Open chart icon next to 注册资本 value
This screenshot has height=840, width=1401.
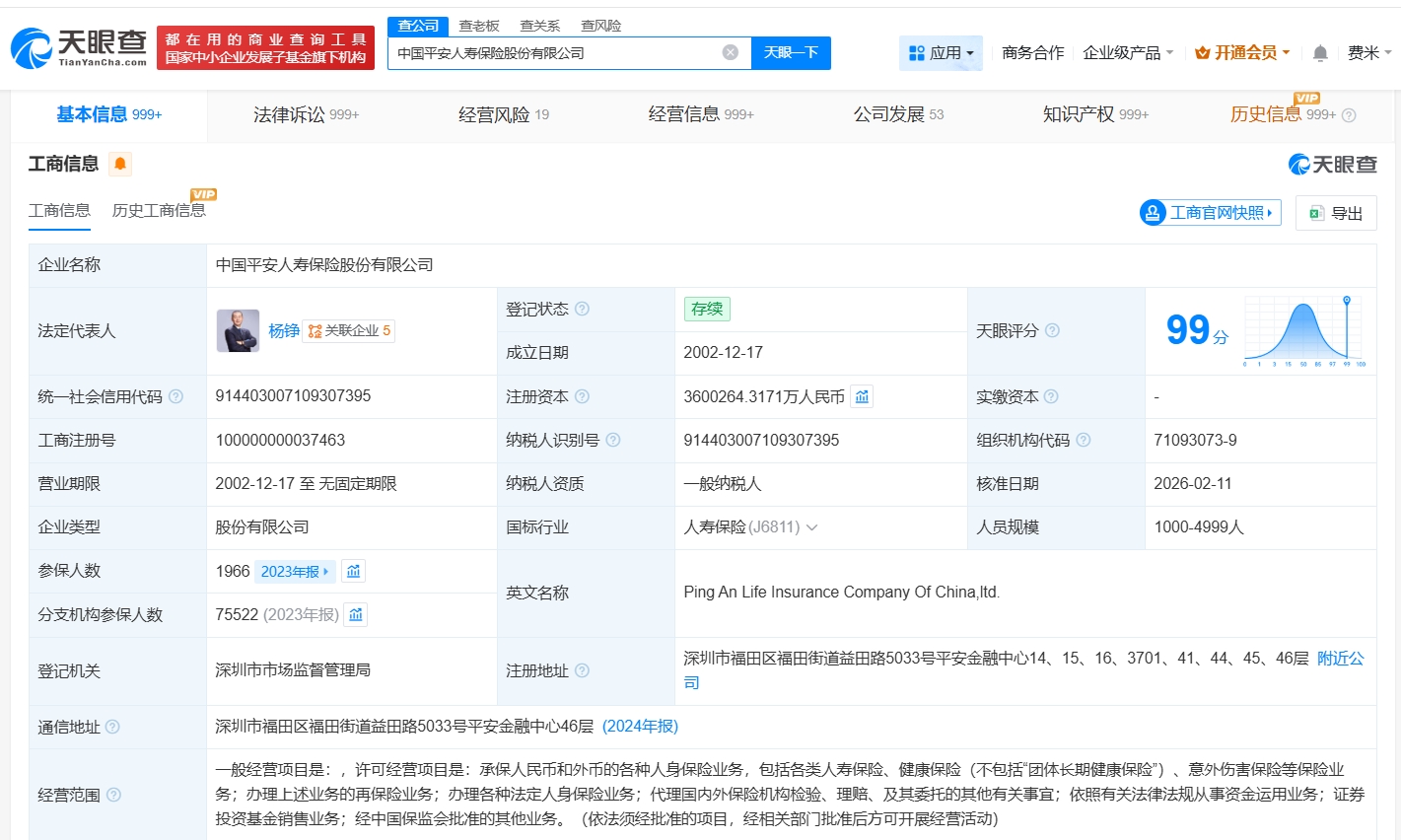[862, 396]
